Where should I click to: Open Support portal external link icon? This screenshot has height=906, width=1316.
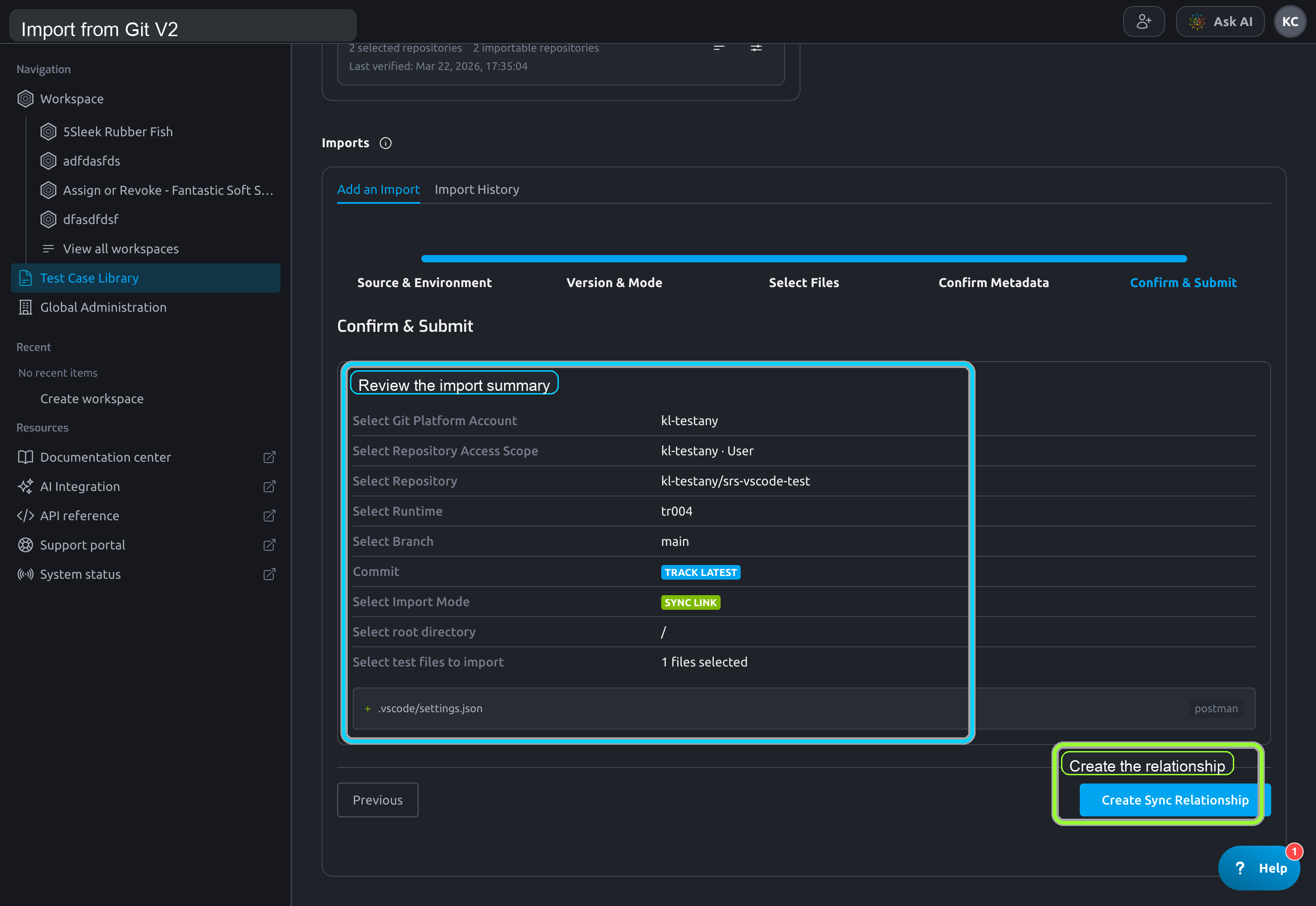(270, 545)
